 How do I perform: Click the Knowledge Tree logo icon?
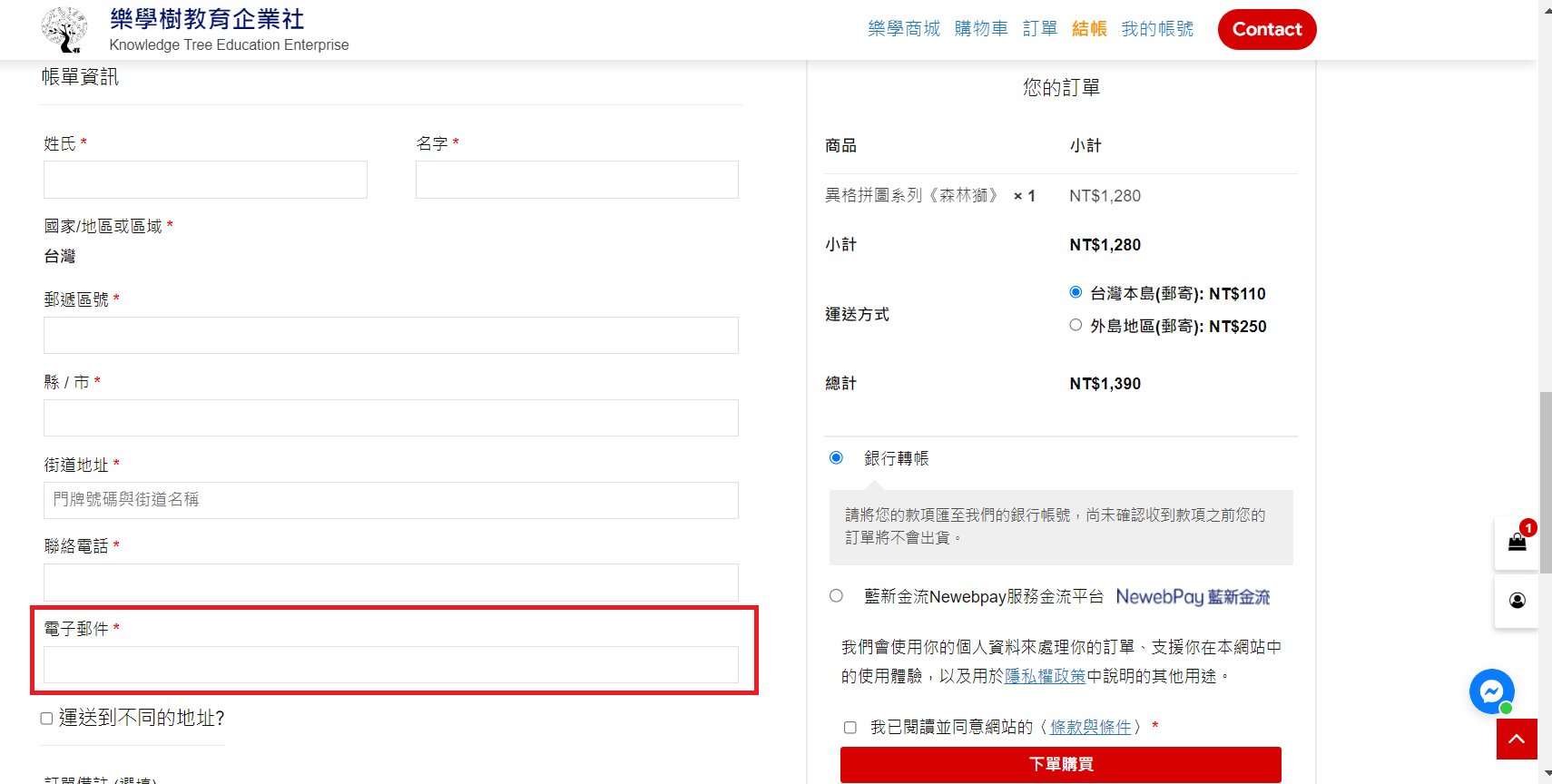(64, 30)
